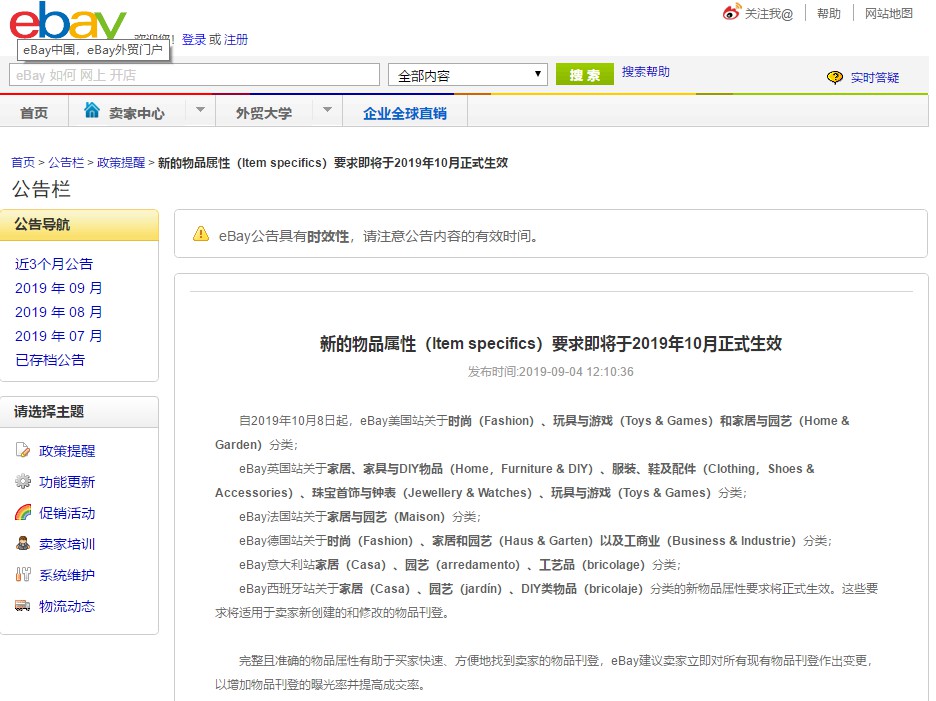The width and height of the screenshot is (936, 701).
Task: Click the 登录 link
Action: pos(193,40)
